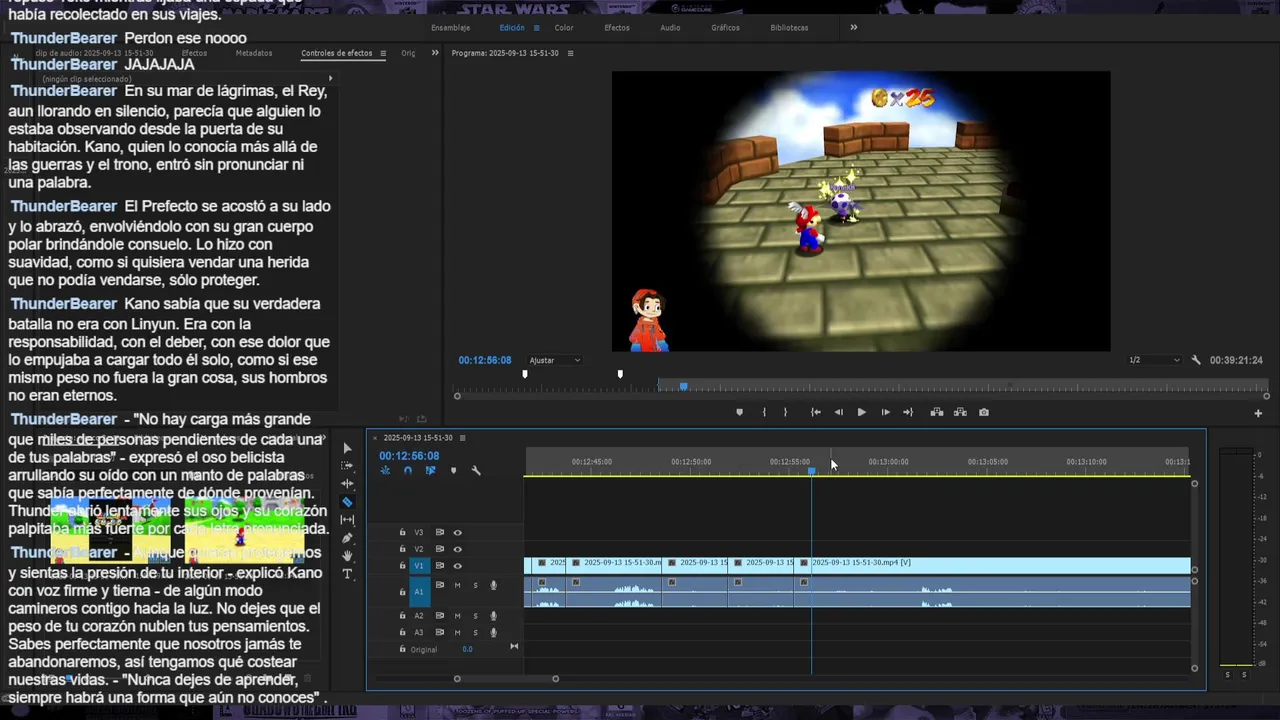Enable voice-over record on A1

click(x=493, y=586)
